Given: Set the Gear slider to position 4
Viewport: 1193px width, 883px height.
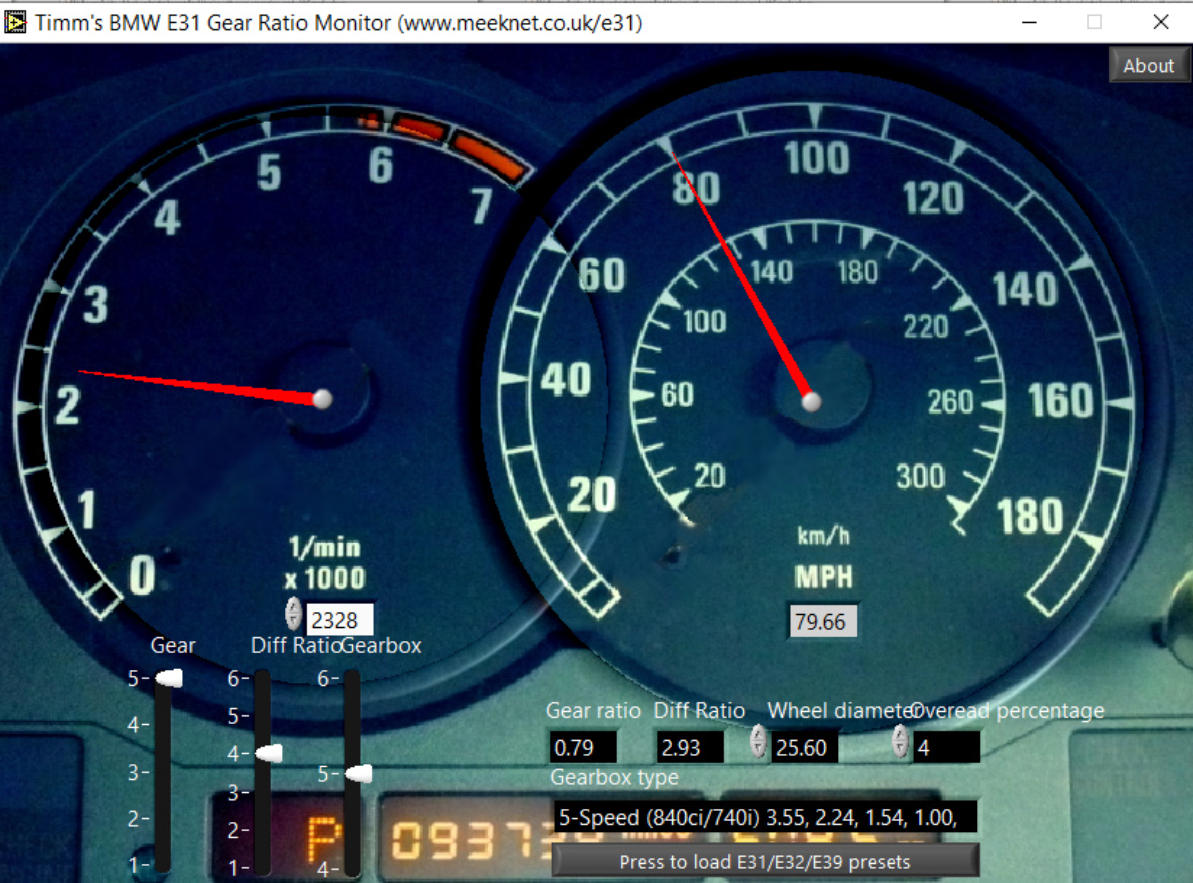Looking at the screenshot, I should (x=163, y=725).
